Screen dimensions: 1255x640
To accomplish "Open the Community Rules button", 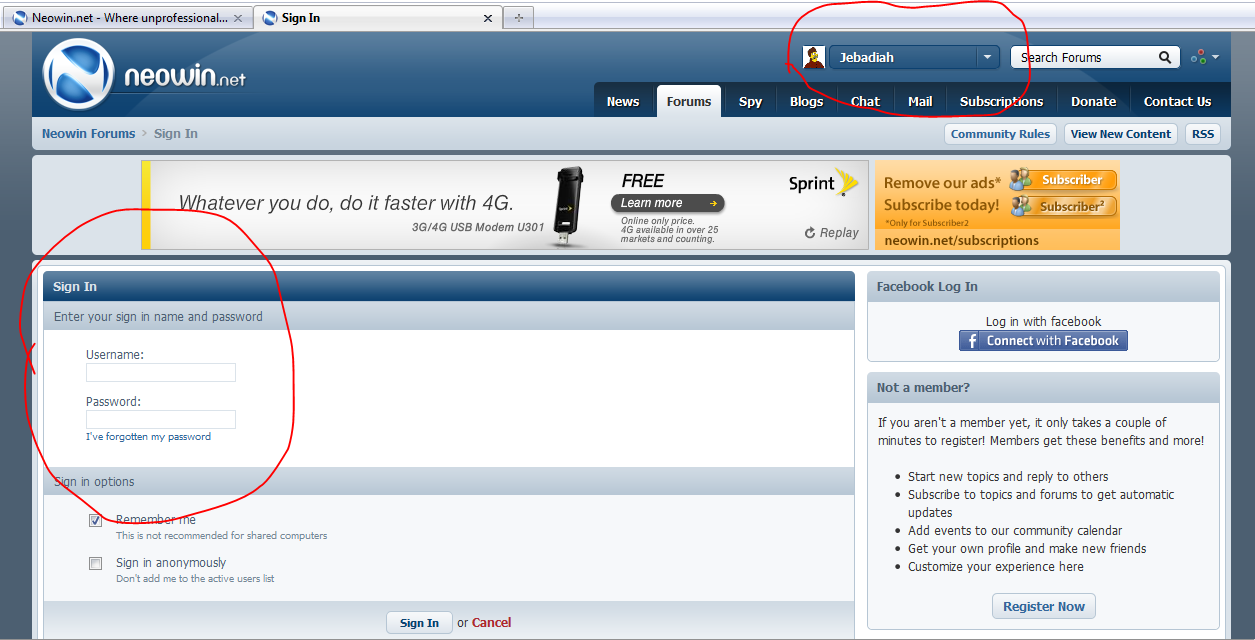I will [x=1000, y=134].
